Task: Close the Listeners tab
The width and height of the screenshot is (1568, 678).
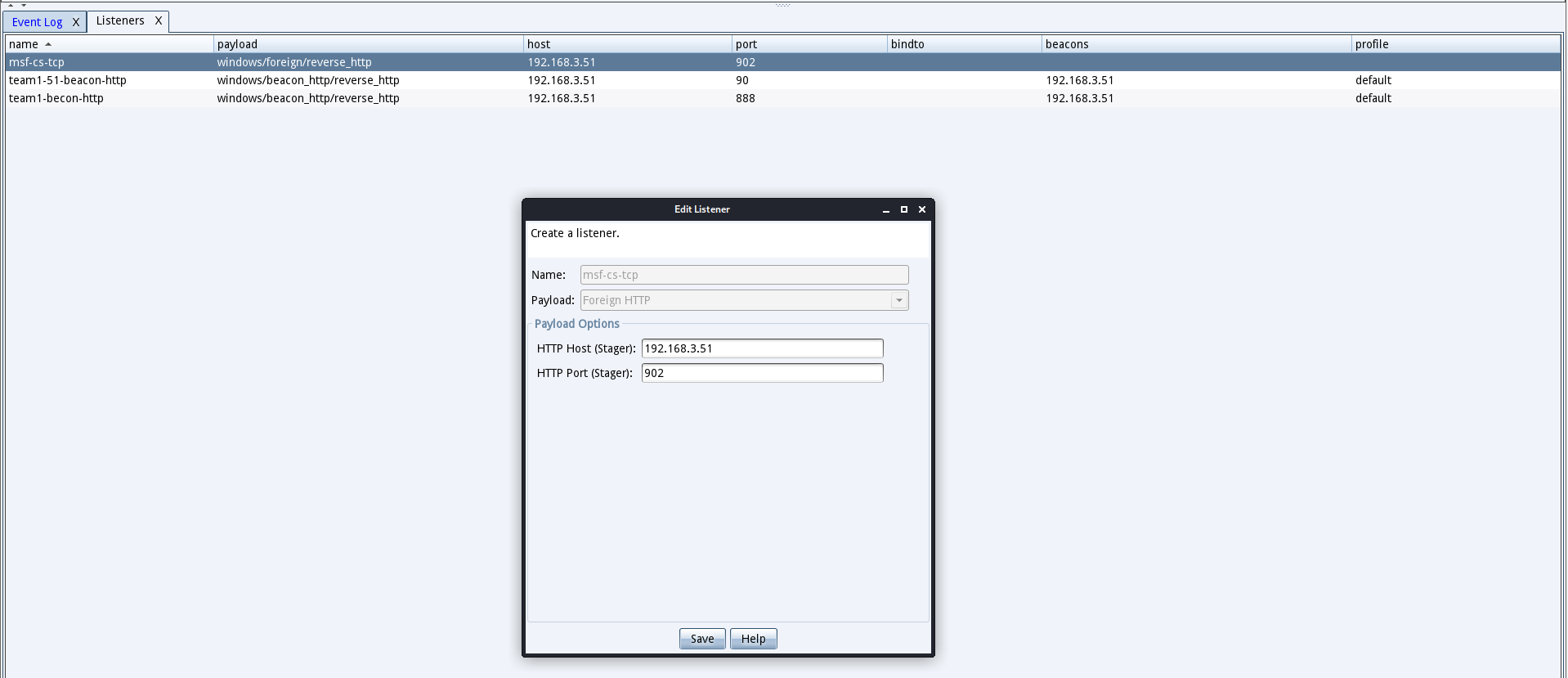Action: point(159,20)
